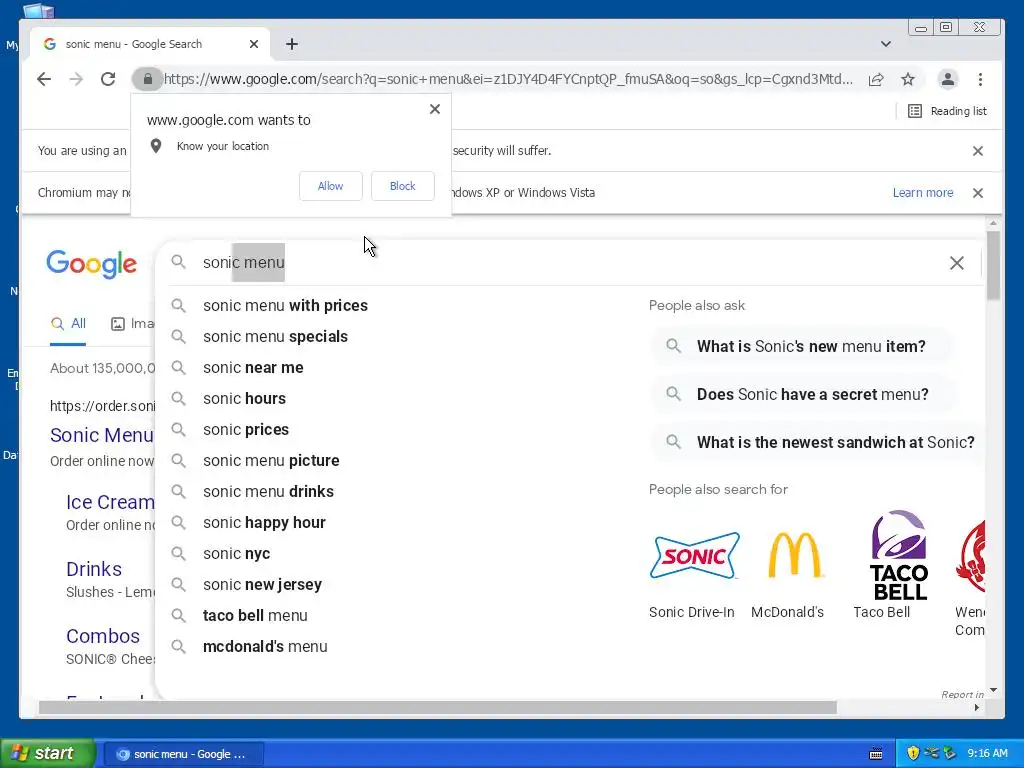Screen dimensions: 1024x768
Task: Click the magnifier beside sonic menu specials
Action: pos(178,336)
